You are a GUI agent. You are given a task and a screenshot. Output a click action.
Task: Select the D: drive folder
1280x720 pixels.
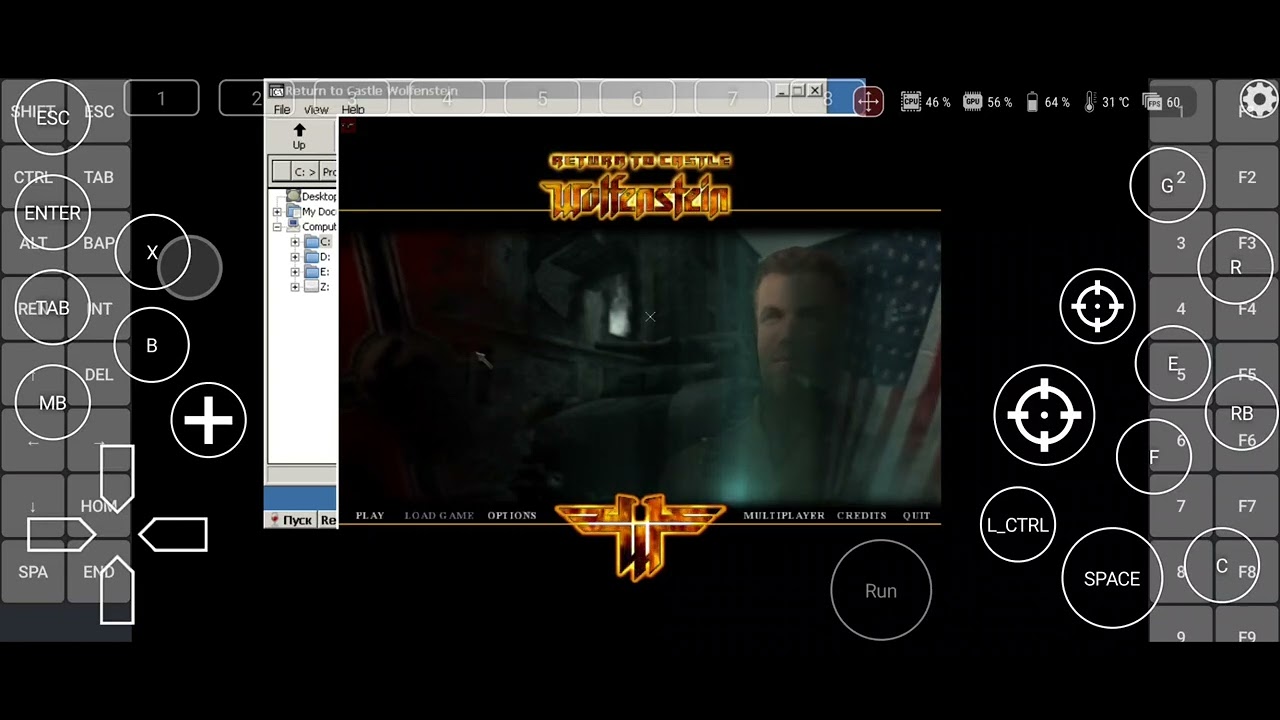pos(317,257)
